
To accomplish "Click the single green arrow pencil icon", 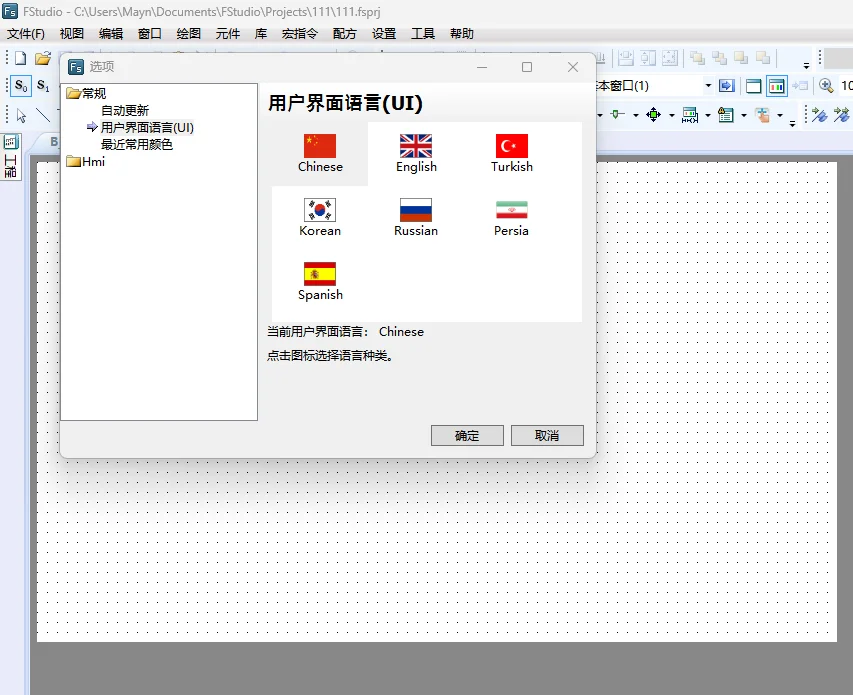I will [x=819, y=115].
